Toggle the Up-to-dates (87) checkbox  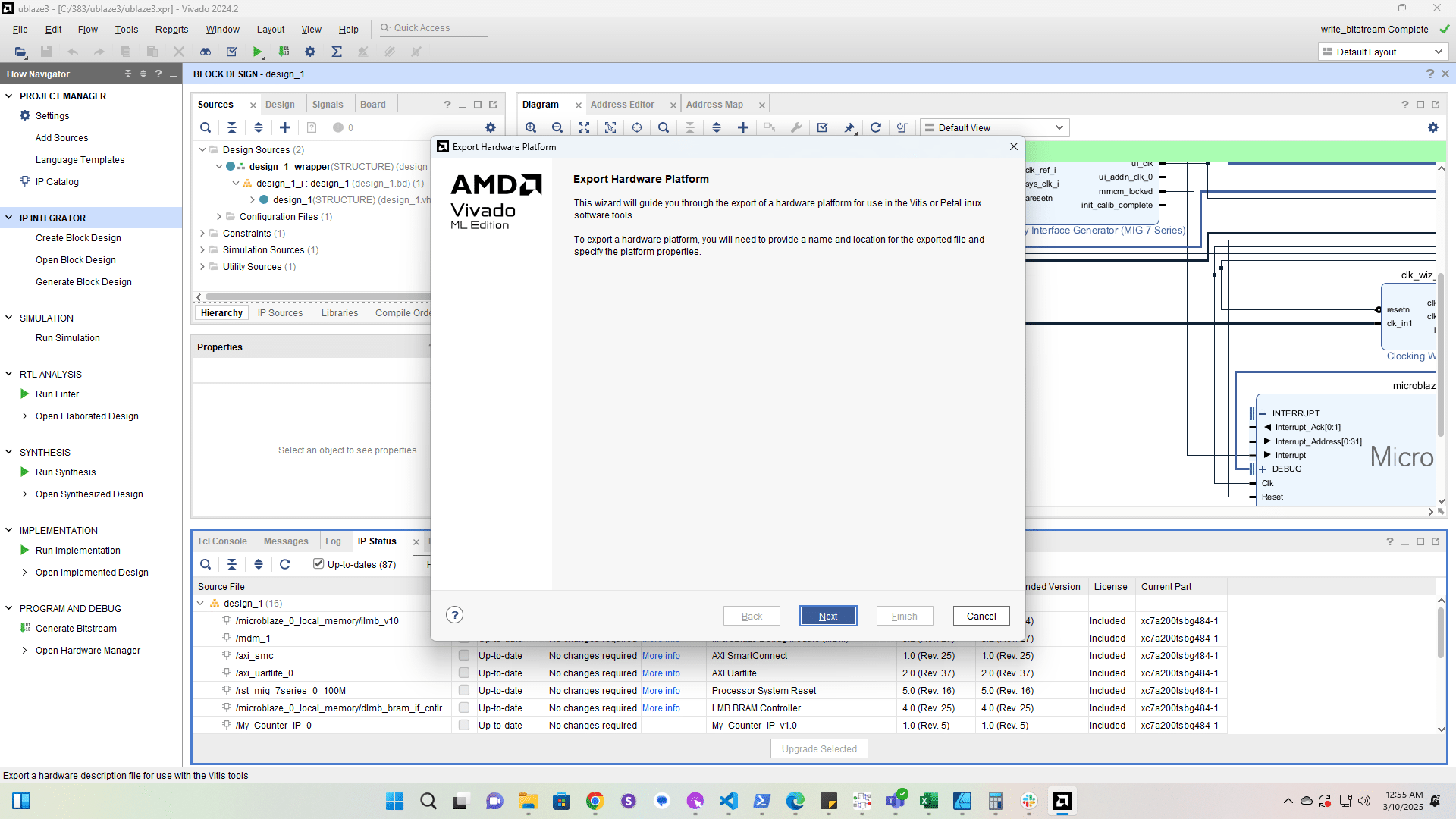pos(318,564)
